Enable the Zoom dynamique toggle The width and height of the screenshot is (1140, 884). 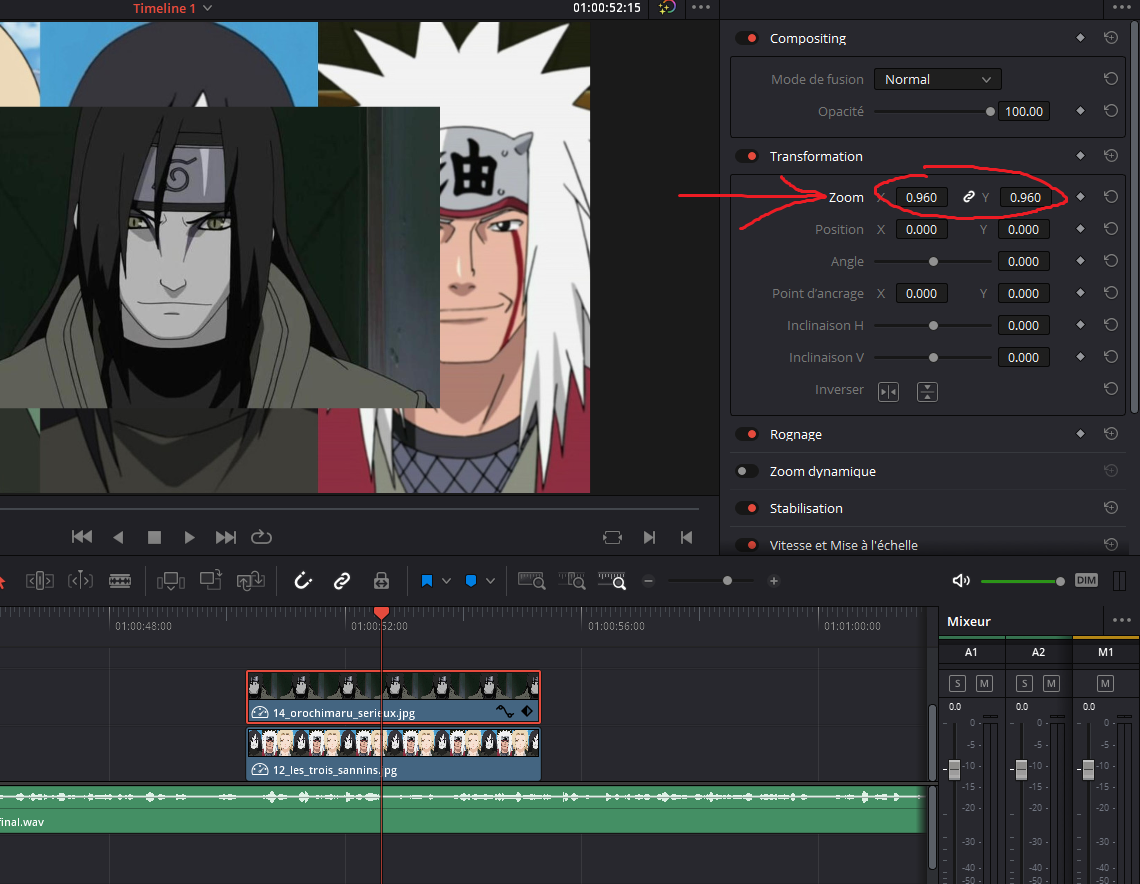point(747,472)
